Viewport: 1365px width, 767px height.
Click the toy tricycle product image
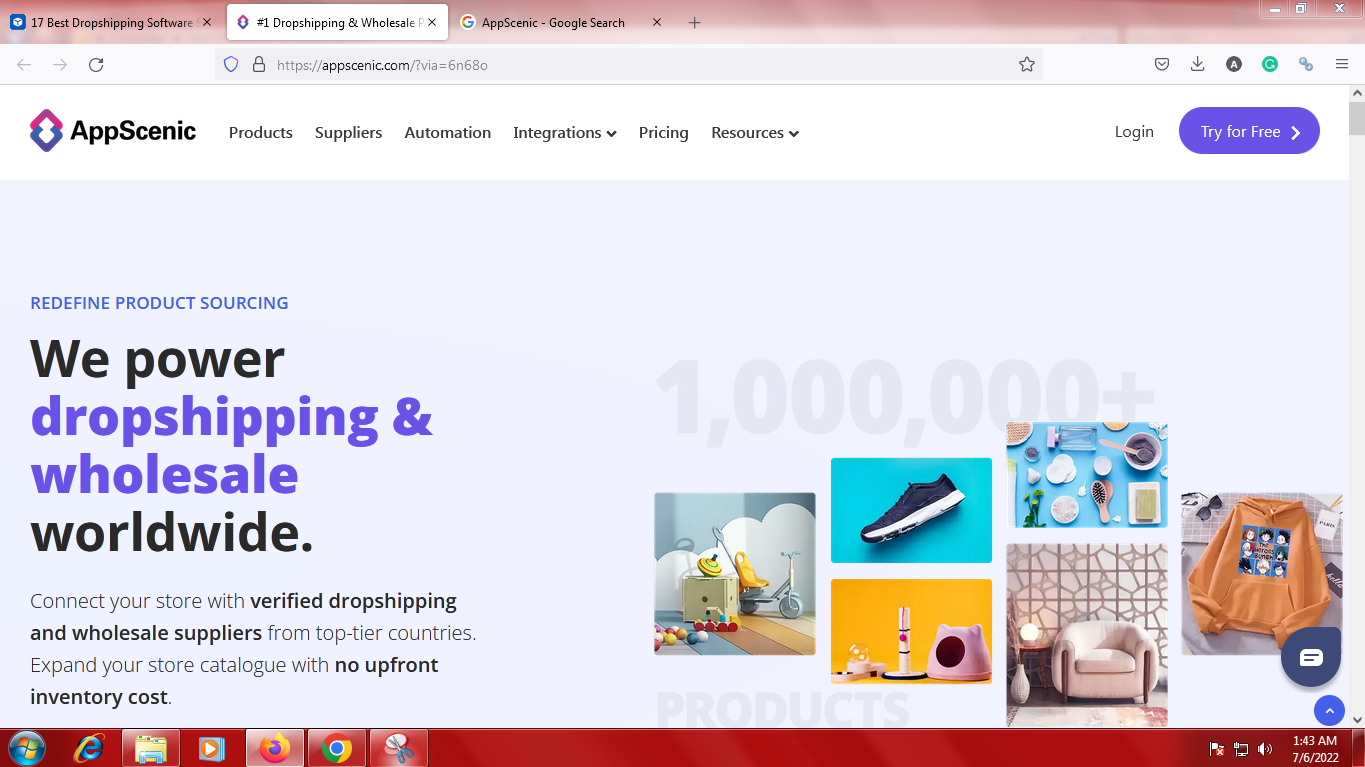pyautogui.click(x=735, y=574)
